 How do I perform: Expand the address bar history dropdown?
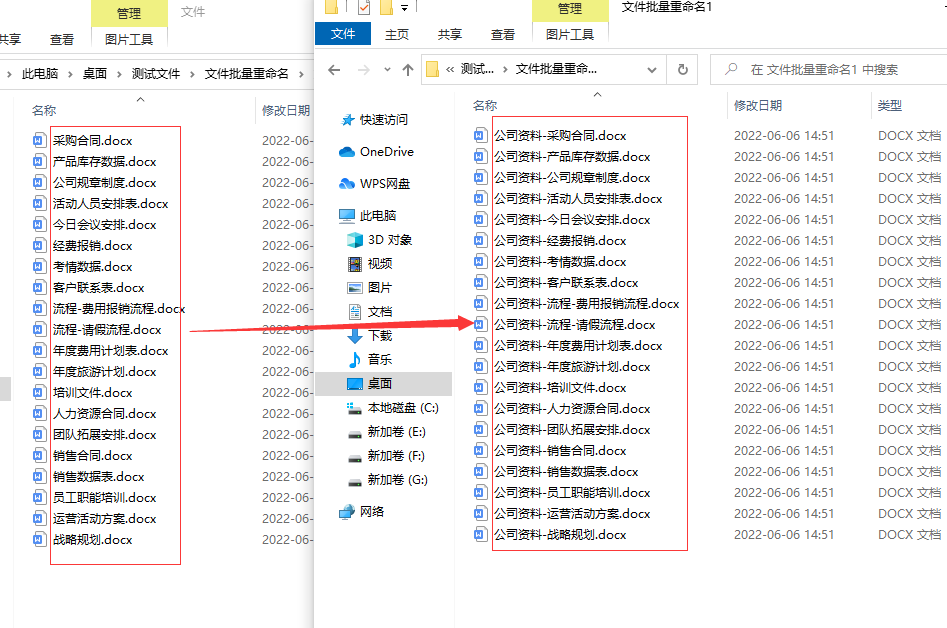[x=653, y=69]
